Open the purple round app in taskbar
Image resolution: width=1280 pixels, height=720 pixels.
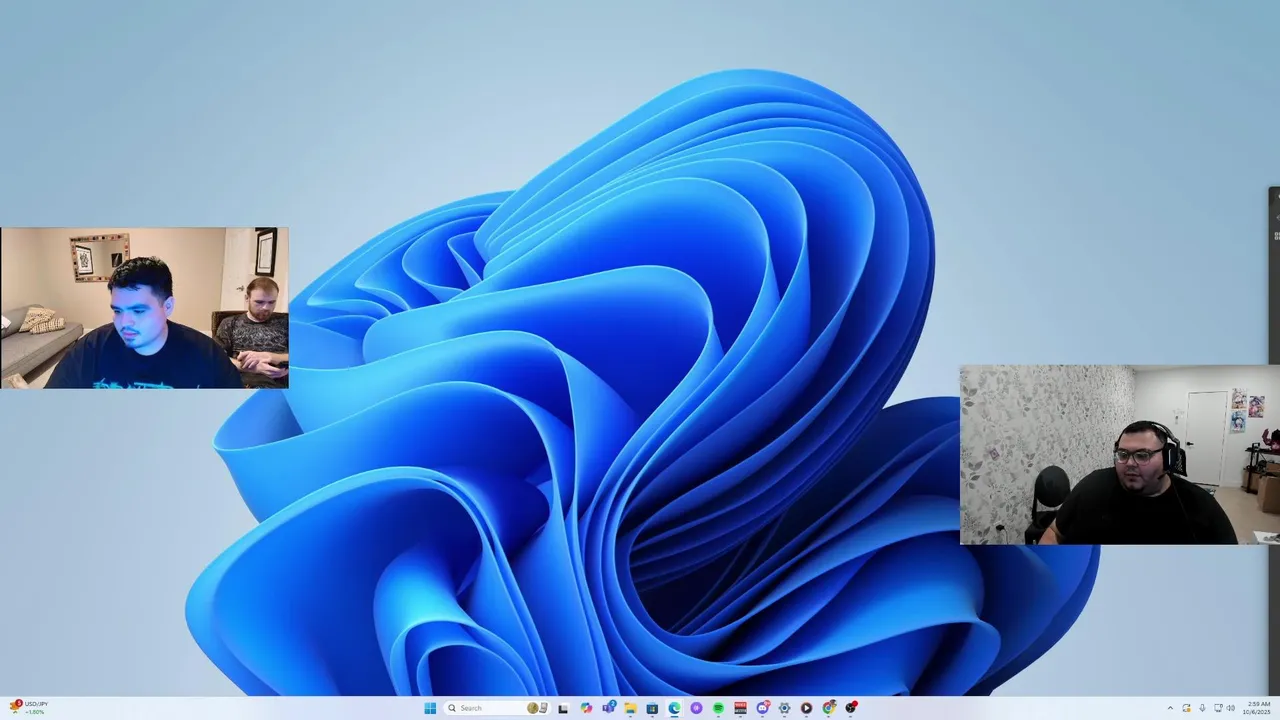tap(696, 708)
